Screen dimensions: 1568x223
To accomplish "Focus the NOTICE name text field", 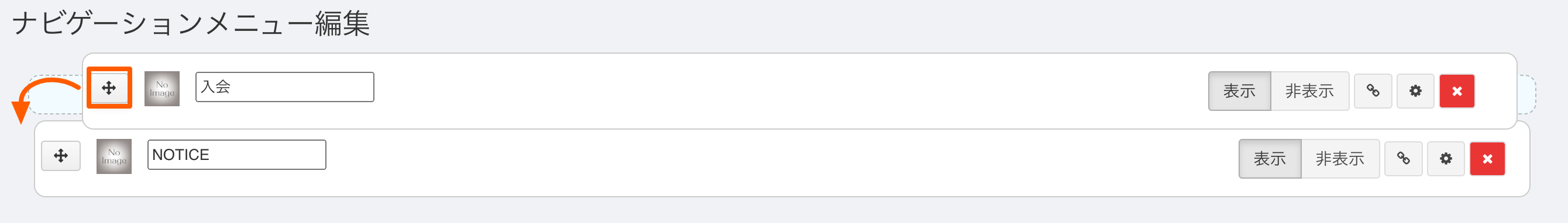I will click(x=237, y=155).
